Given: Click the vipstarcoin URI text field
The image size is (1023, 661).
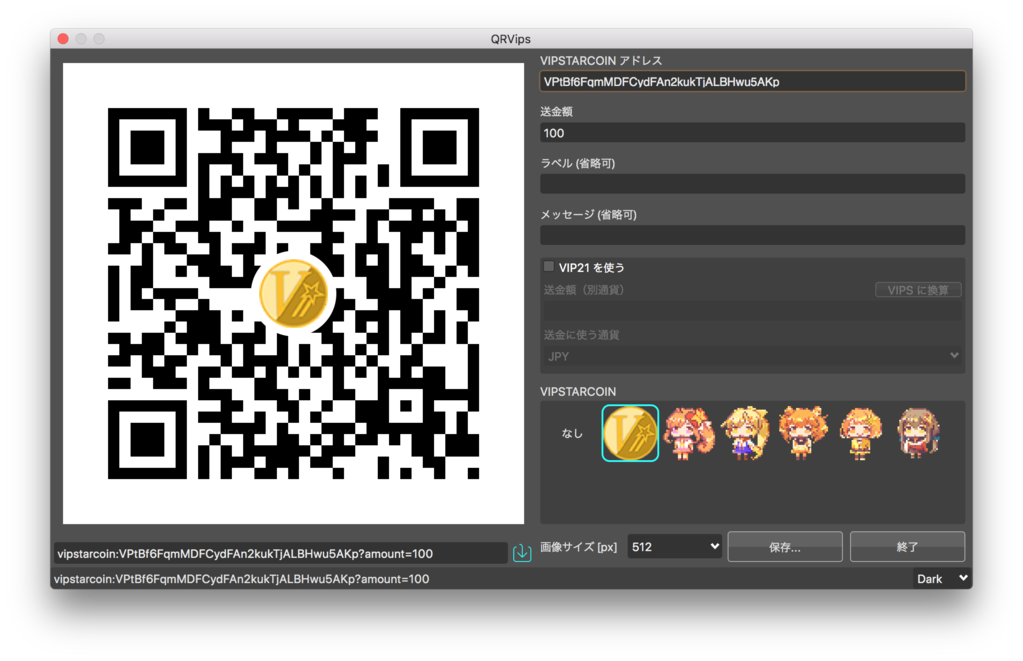Looking at the screenshot, I should [x=281, y=553].
